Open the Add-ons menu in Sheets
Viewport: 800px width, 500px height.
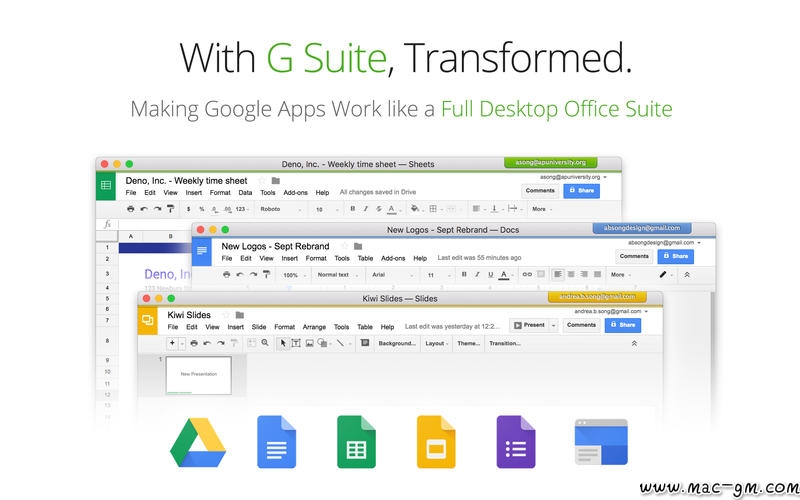coord(295,193)
